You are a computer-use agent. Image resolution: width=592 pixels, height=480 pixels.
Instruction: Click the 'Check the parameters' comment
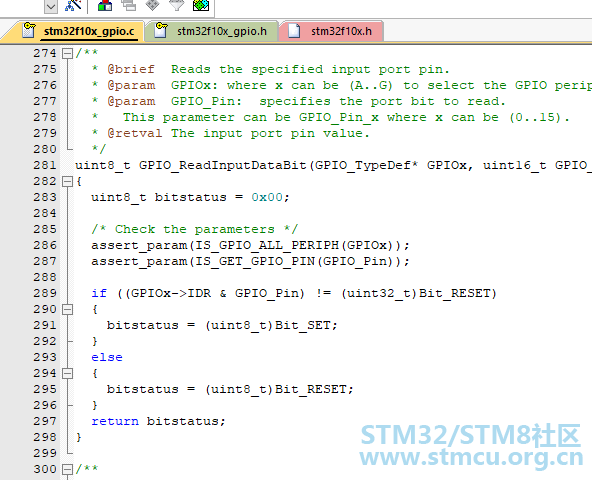point(194,229)
